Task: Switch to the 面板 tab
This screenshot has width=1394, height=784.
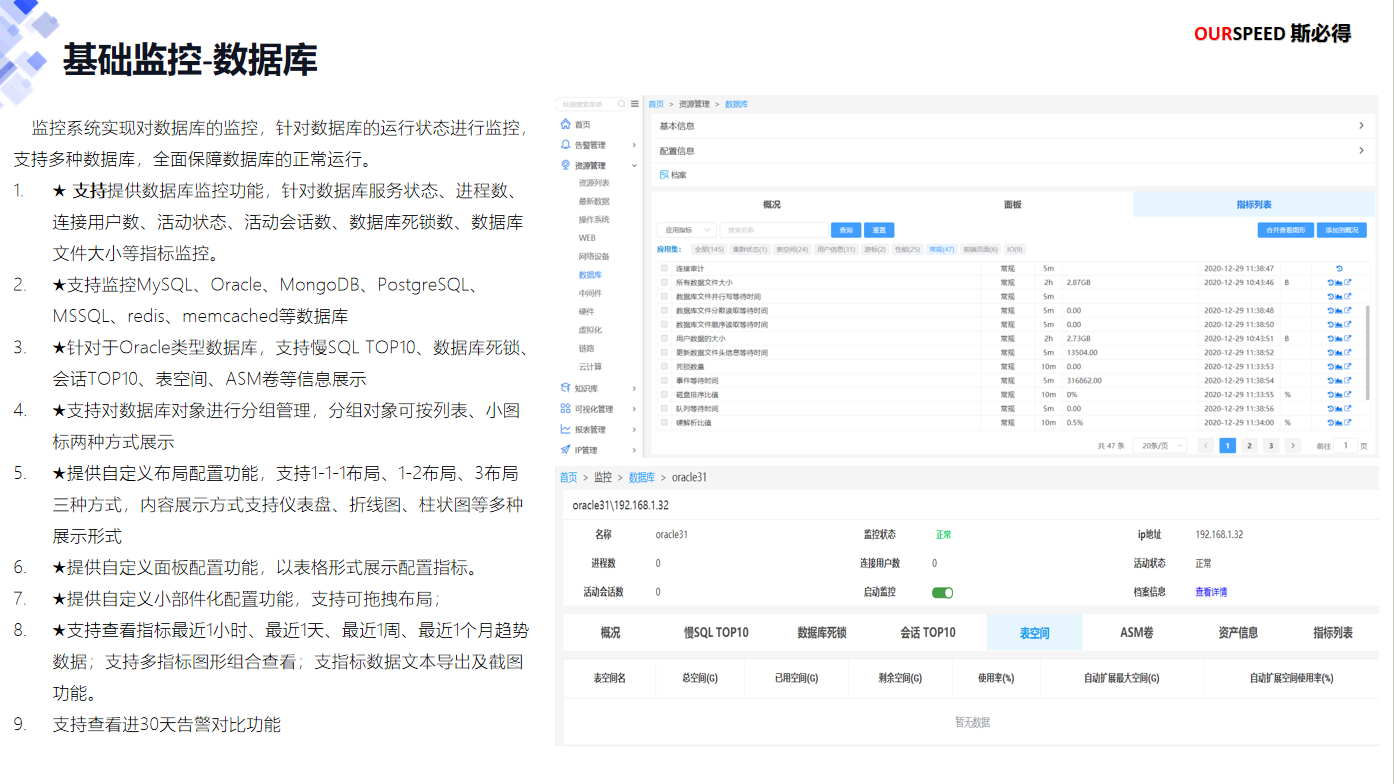Action: [x=1012, y=204]
